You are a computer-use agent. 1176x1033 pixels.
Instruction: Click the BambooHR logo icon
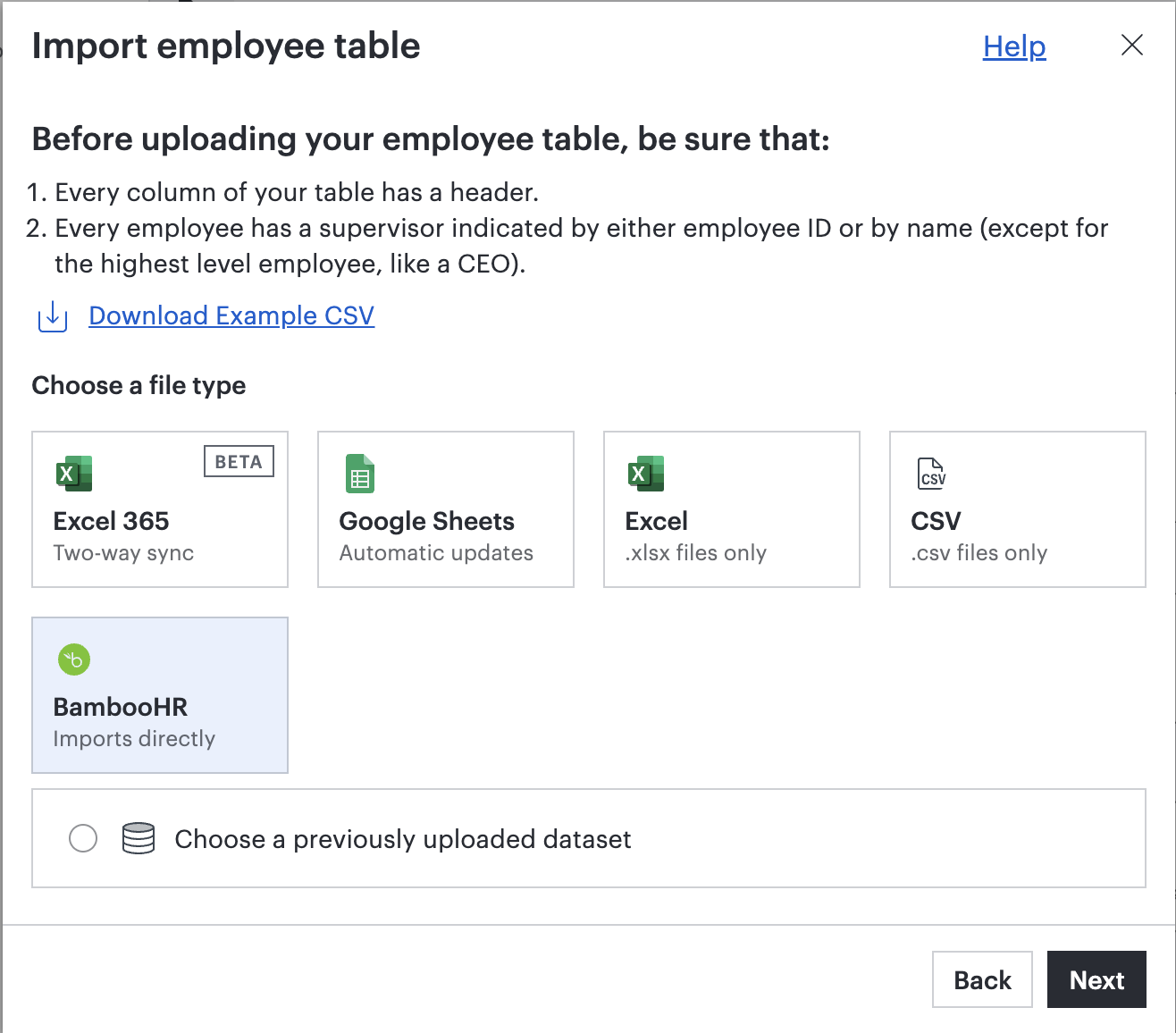coord(74,659)
